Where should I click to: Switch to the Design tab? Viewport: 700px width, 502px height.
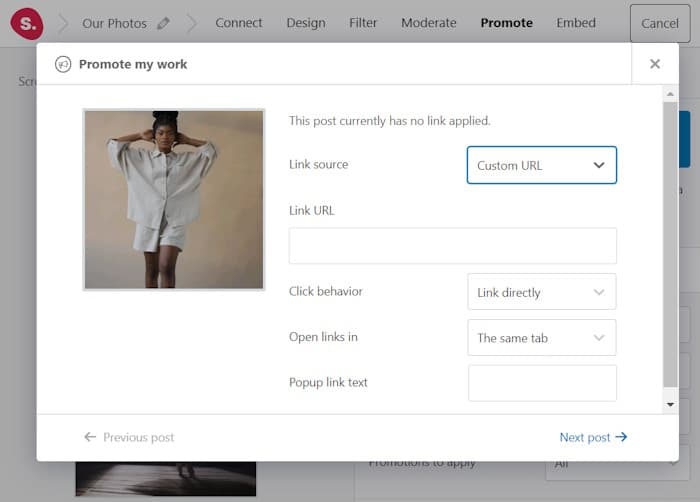tap(308, 23)
